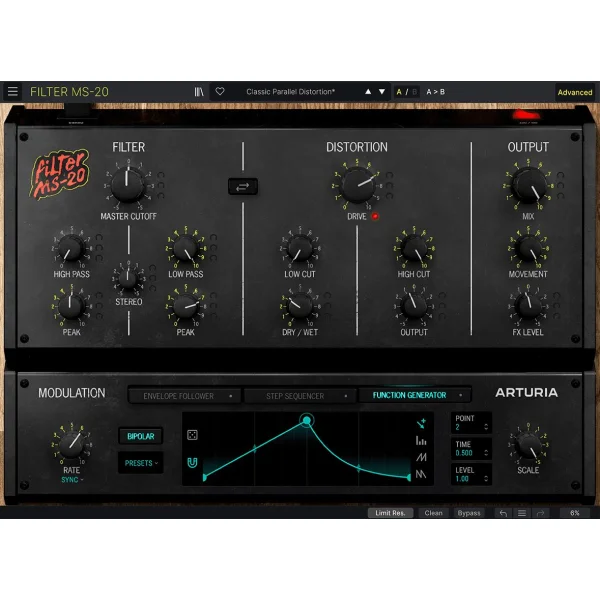Screen dimensions: 600x600
Task: Select the curve's starting point handle
Action: click(x=205, y=477)
